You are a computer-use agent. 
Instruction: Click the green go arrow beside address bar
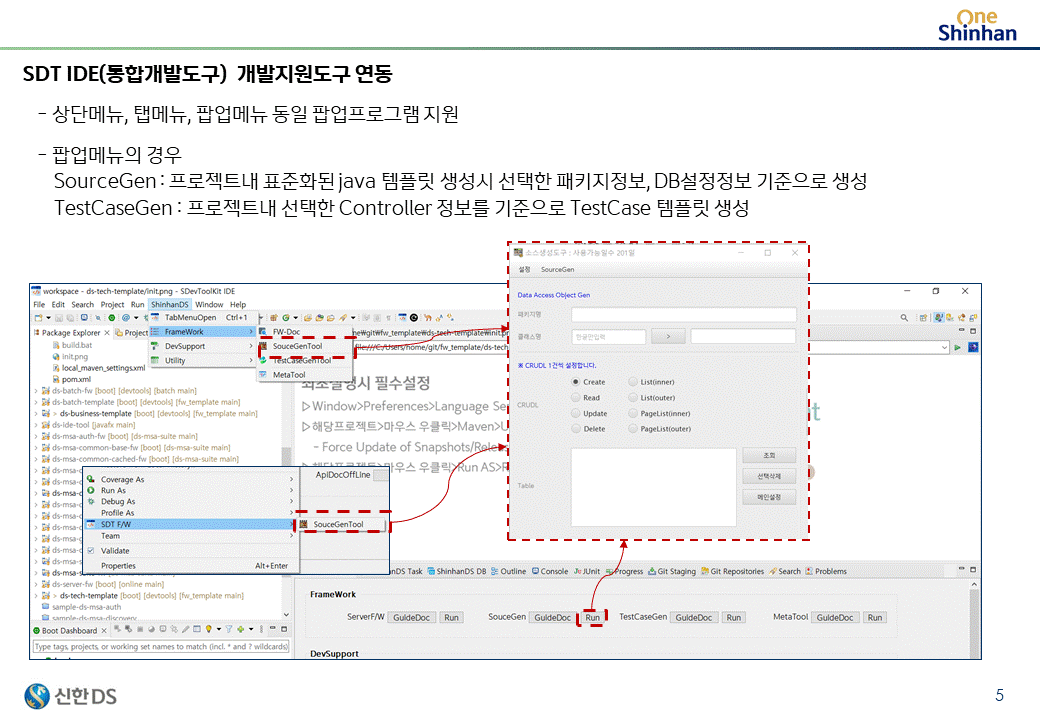coord(958,347)
